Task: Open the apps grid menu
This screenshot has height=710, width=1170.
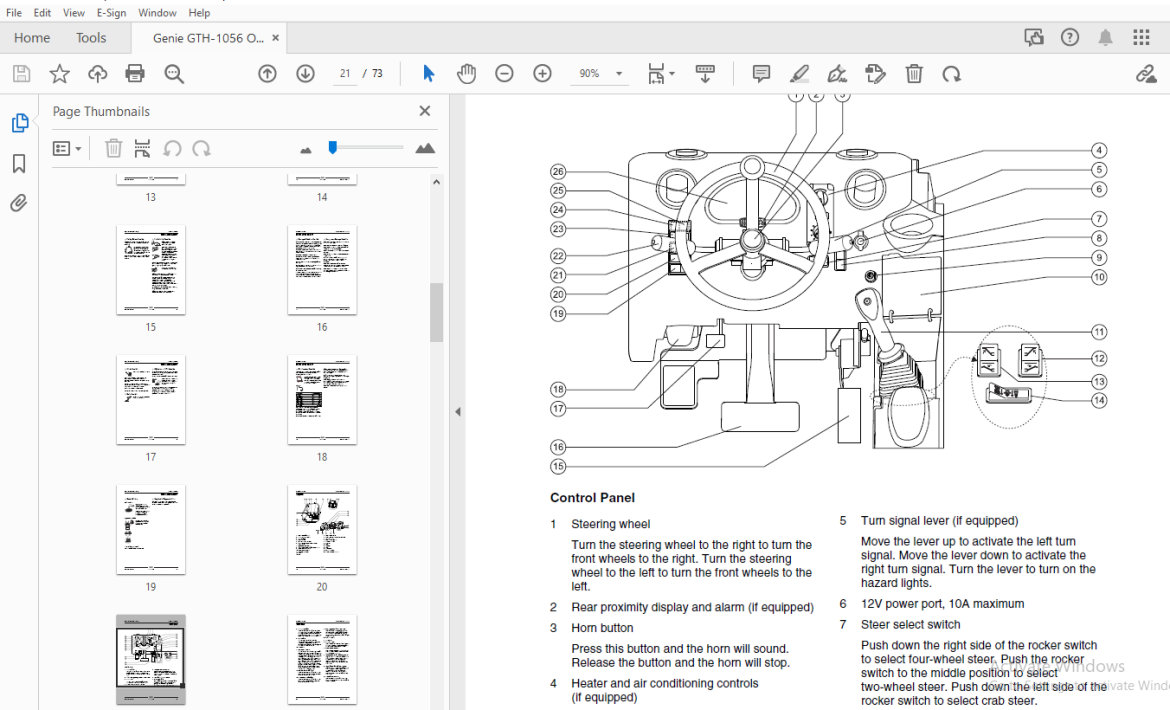Action: pyautogui.click(x=1141, y=37)
